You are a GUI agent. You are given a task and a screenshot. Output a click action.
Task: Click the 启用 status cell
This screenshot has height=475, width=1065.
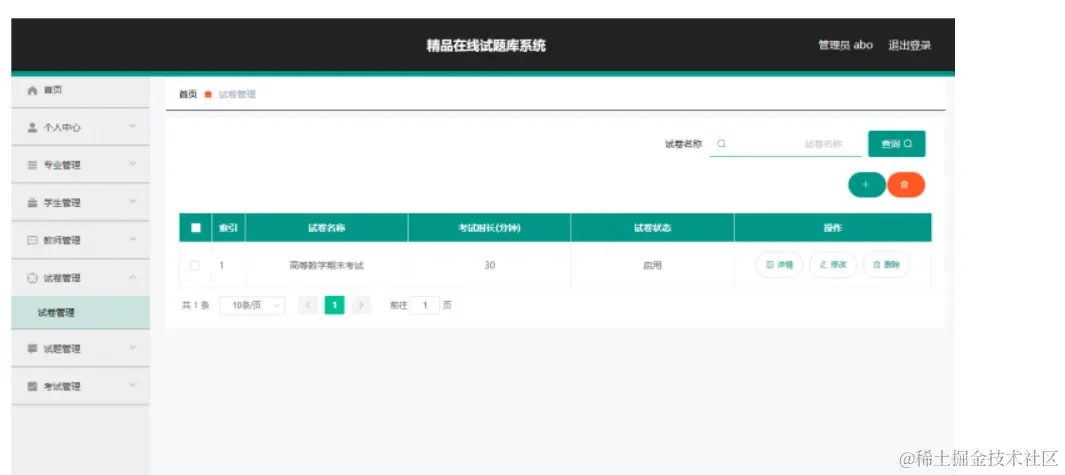click(x=652, y=266)
